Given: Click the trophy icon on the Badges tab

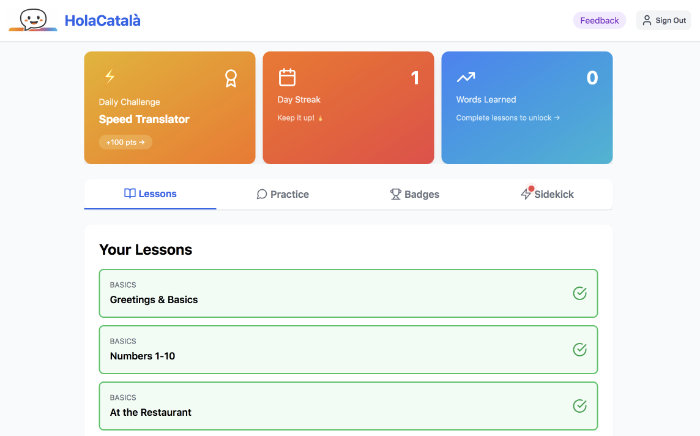Looking at the screenshot, I should 396,194.
